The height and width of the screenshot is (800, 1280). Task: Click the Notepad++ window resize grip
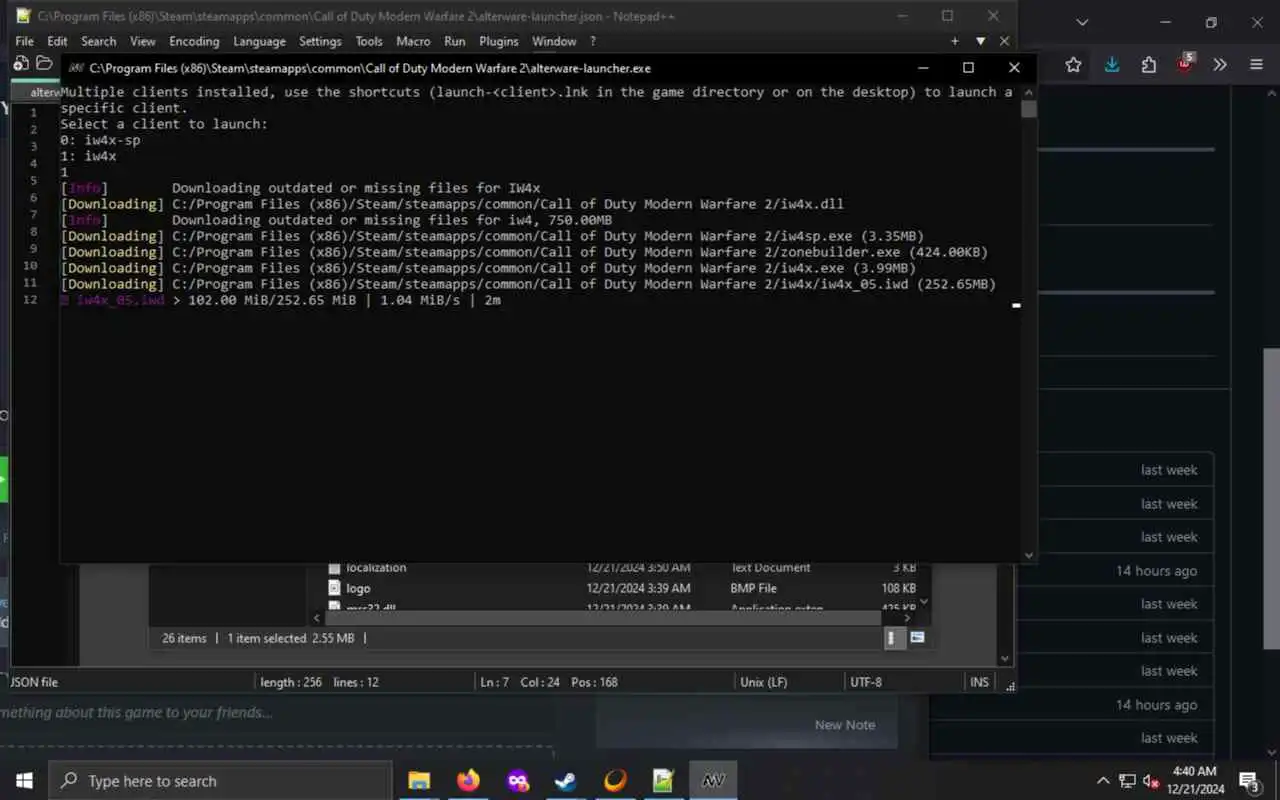coord(1009,685)
